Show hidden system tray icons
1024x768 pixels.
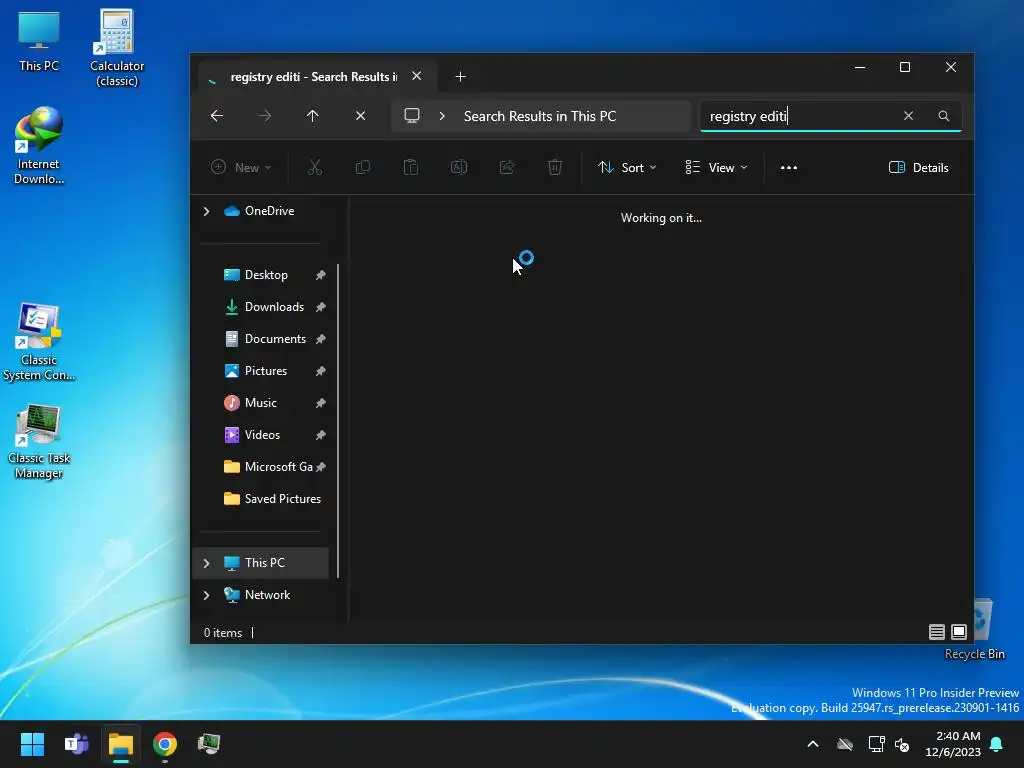(x=813, y=744)
